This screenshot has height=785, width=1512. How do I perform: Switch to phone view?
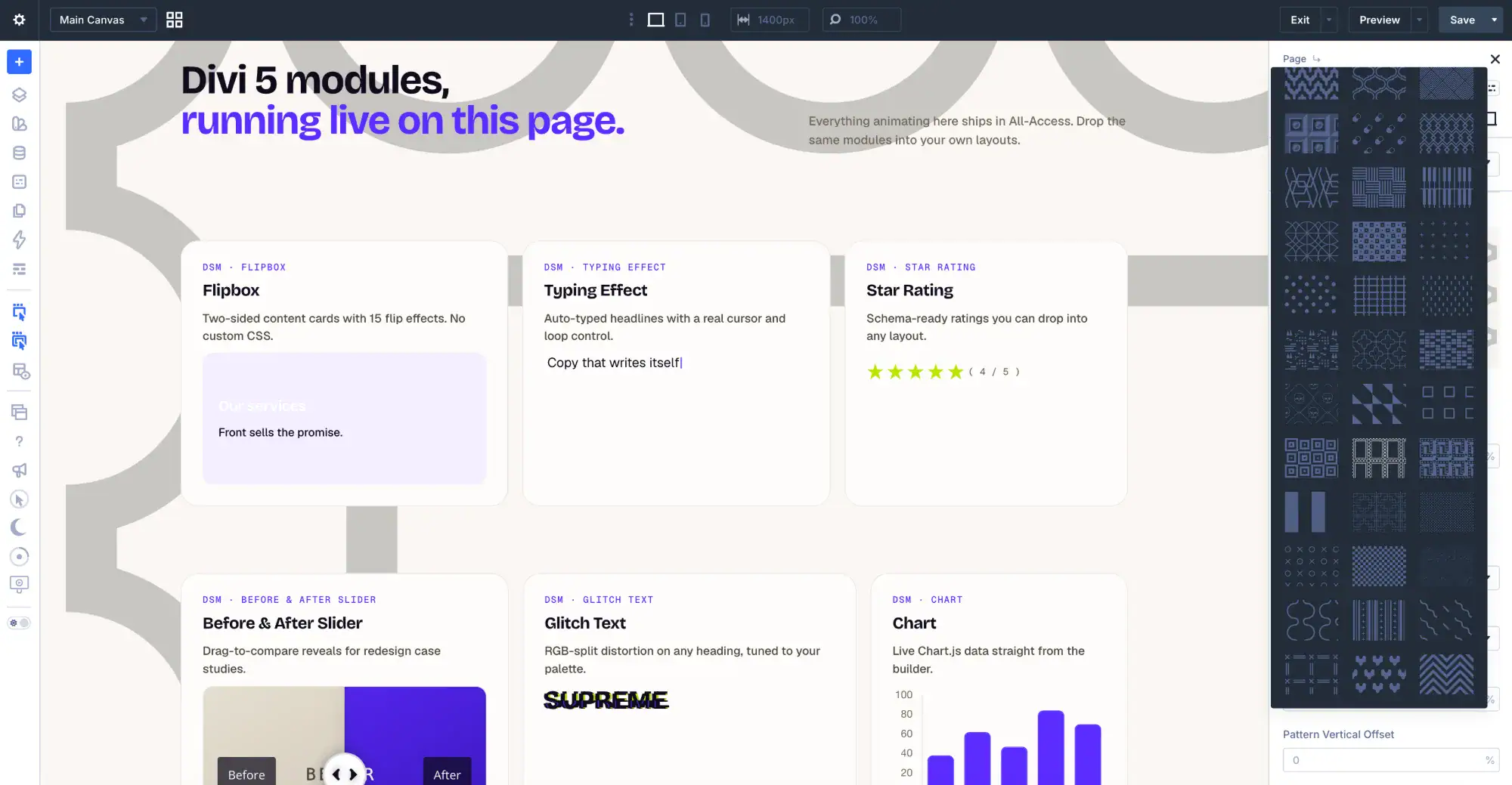[x=705, y=20]
